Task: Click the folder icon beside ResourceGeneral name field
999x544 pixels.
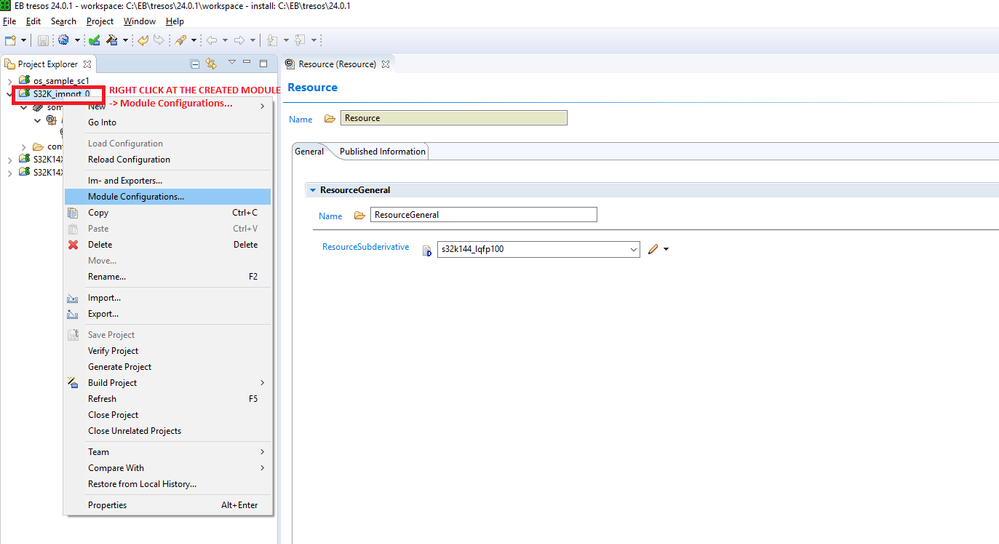Action: pyautogui.click(x=359, y=215)
